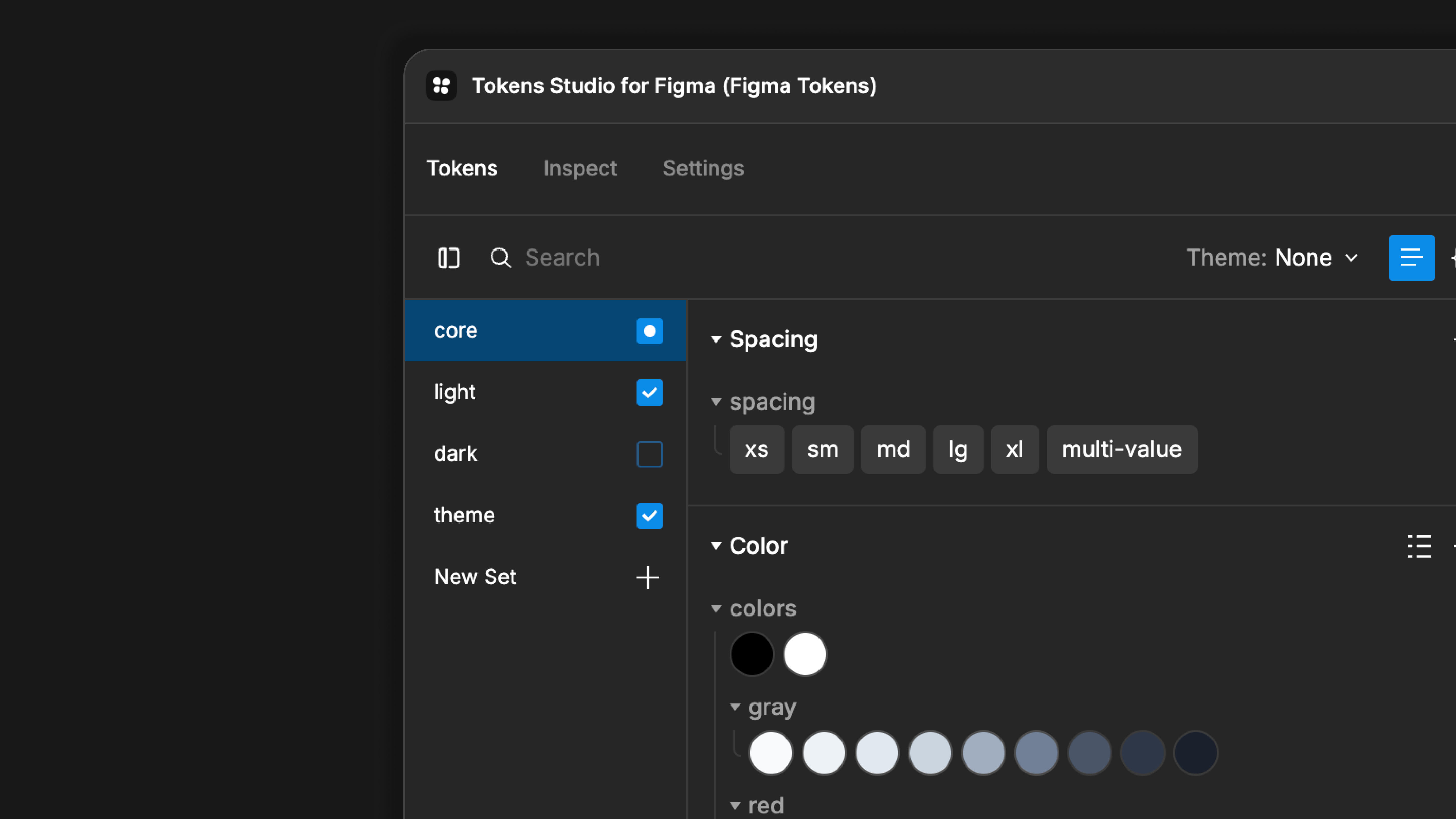Click the search magnifier icon
Screen dimensions: 1456x819
click(x=501, y=258)
